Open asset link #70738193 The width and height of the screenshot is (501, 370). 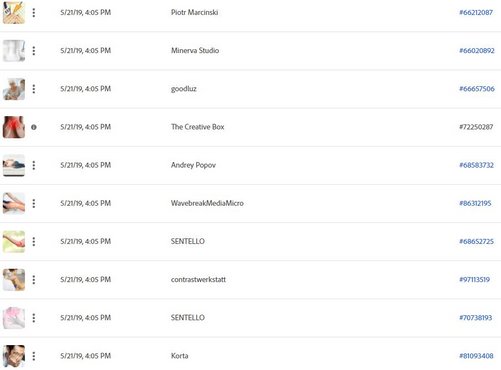pos(476,318)
